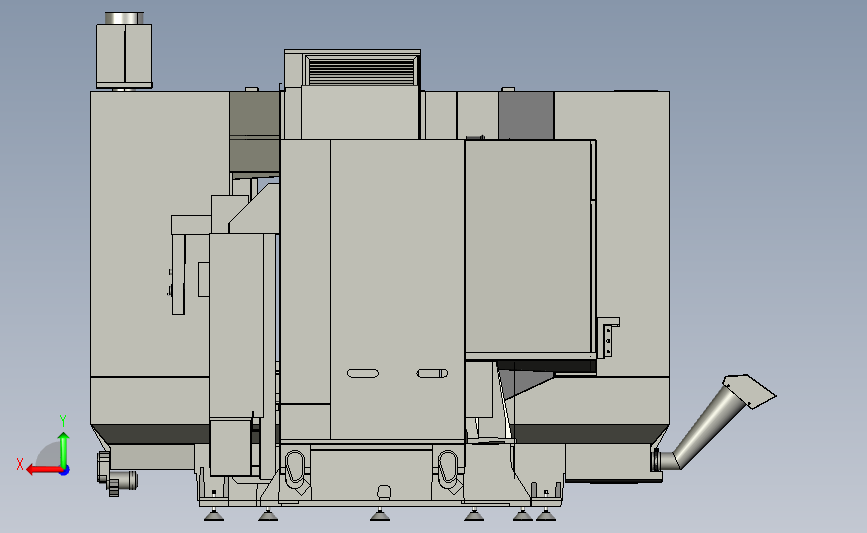Select the left oblong slot on center panel

pyautogui.click(x=363, y=374)
